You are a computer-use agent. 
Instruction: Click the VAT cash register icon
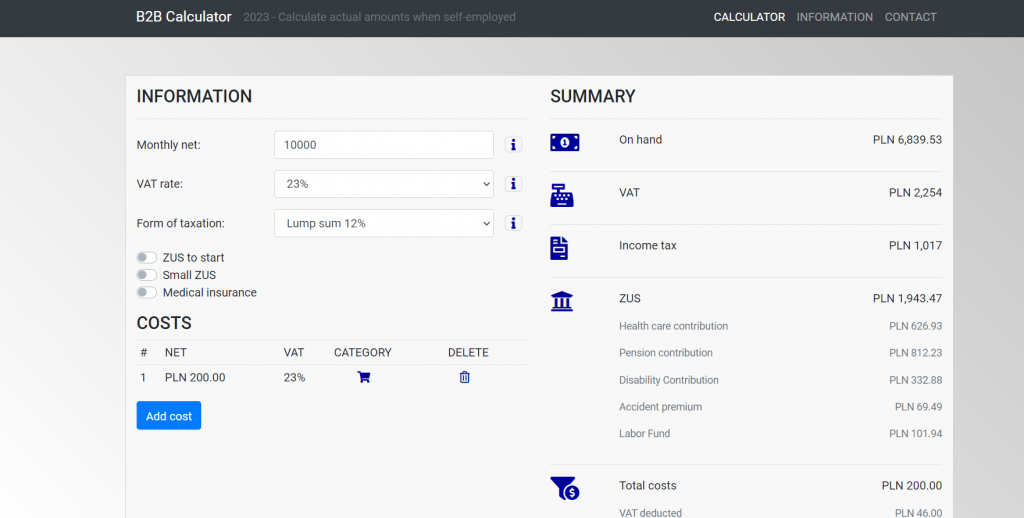click(562, 195)
